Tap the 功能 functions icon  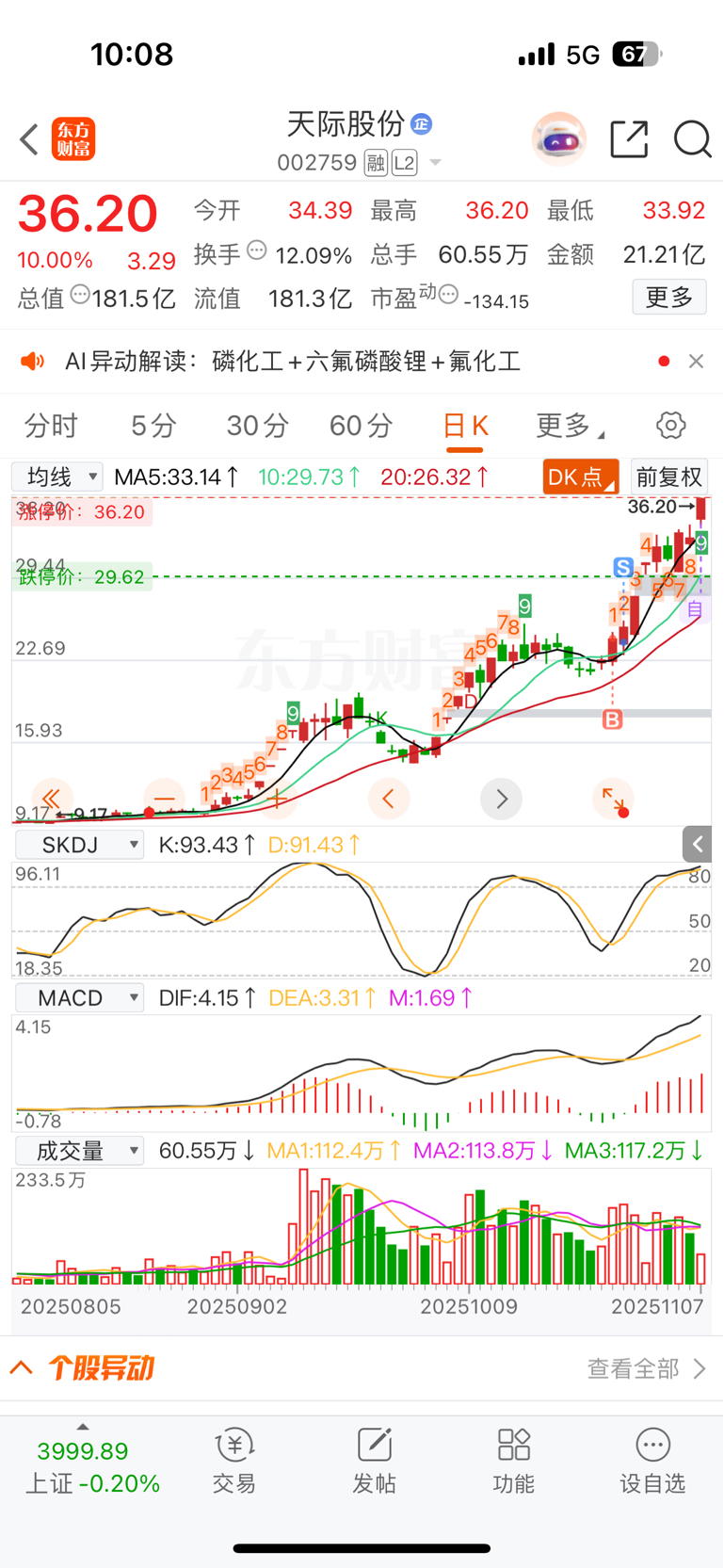click(x=513, y=1460)
